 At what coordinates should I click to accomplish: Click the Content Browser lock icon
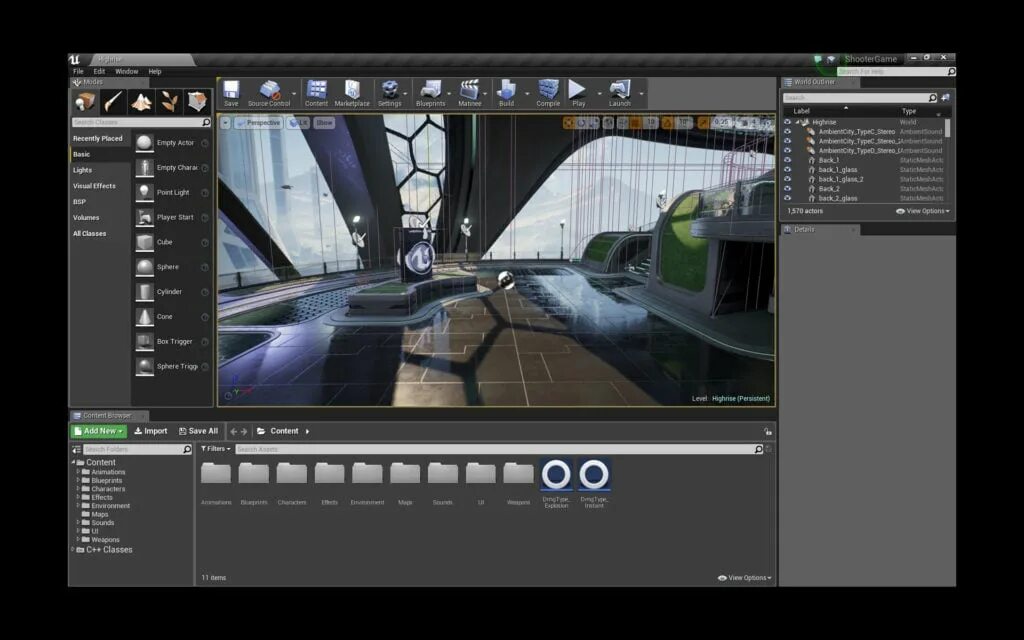[768, 432]
